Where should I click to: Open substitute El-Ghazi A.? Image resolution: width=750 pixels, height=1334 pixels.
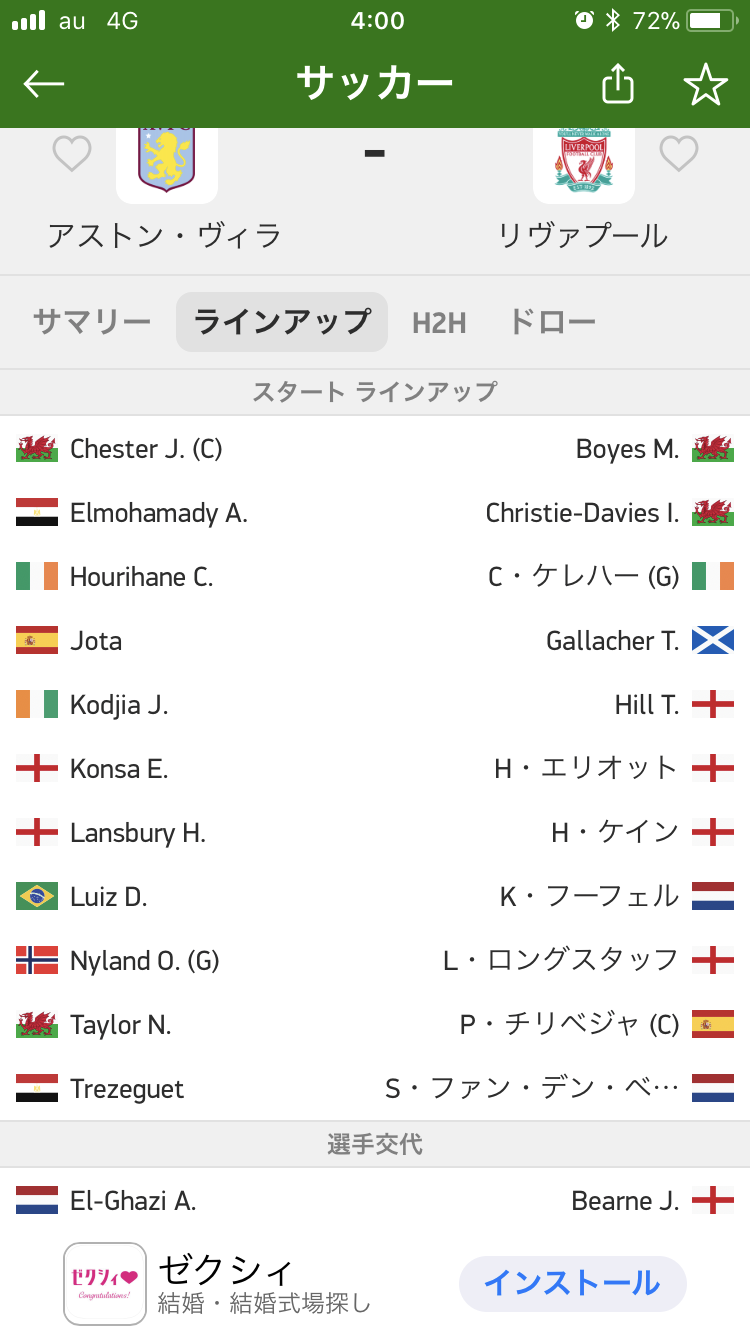[133, 1201]
